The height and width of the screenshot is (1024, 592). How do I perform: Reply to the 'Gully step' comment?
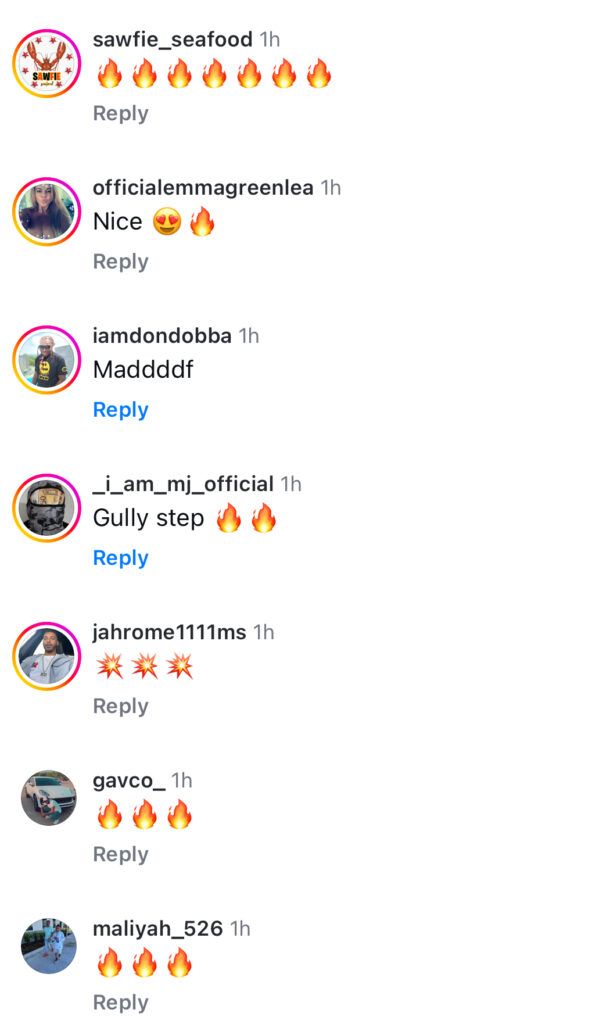click(x=120, y=558)
